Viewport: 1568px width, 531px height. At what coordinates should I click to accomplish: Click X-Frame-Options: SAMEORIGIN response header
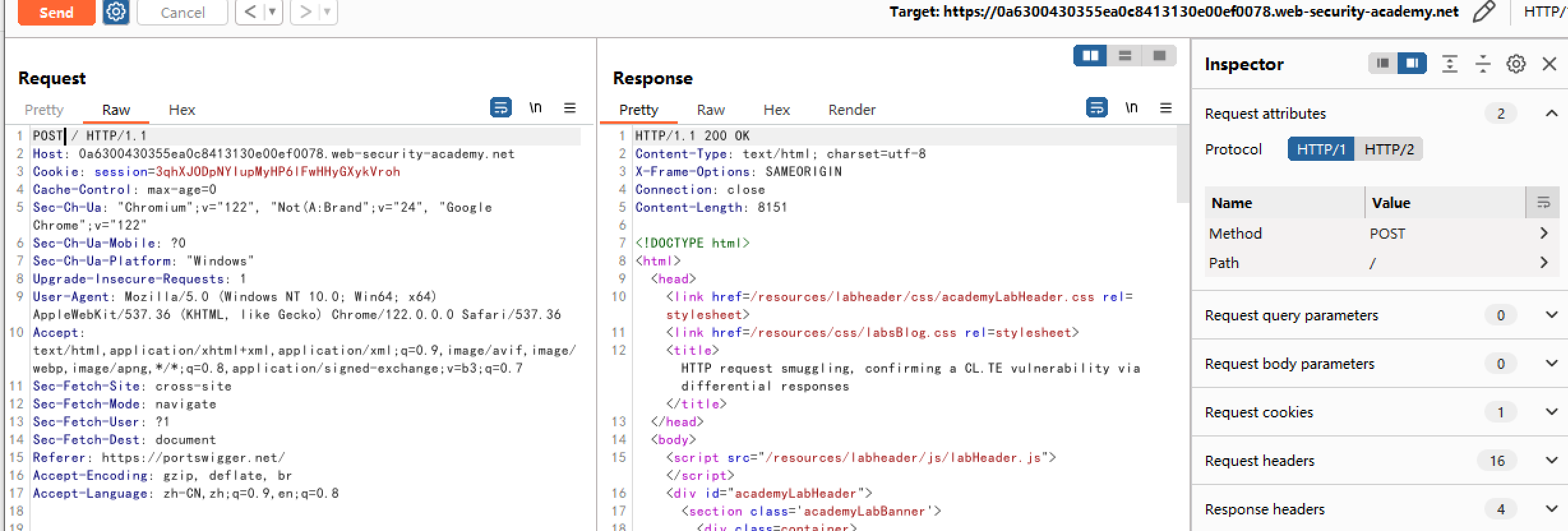click(x=738, y=171)
